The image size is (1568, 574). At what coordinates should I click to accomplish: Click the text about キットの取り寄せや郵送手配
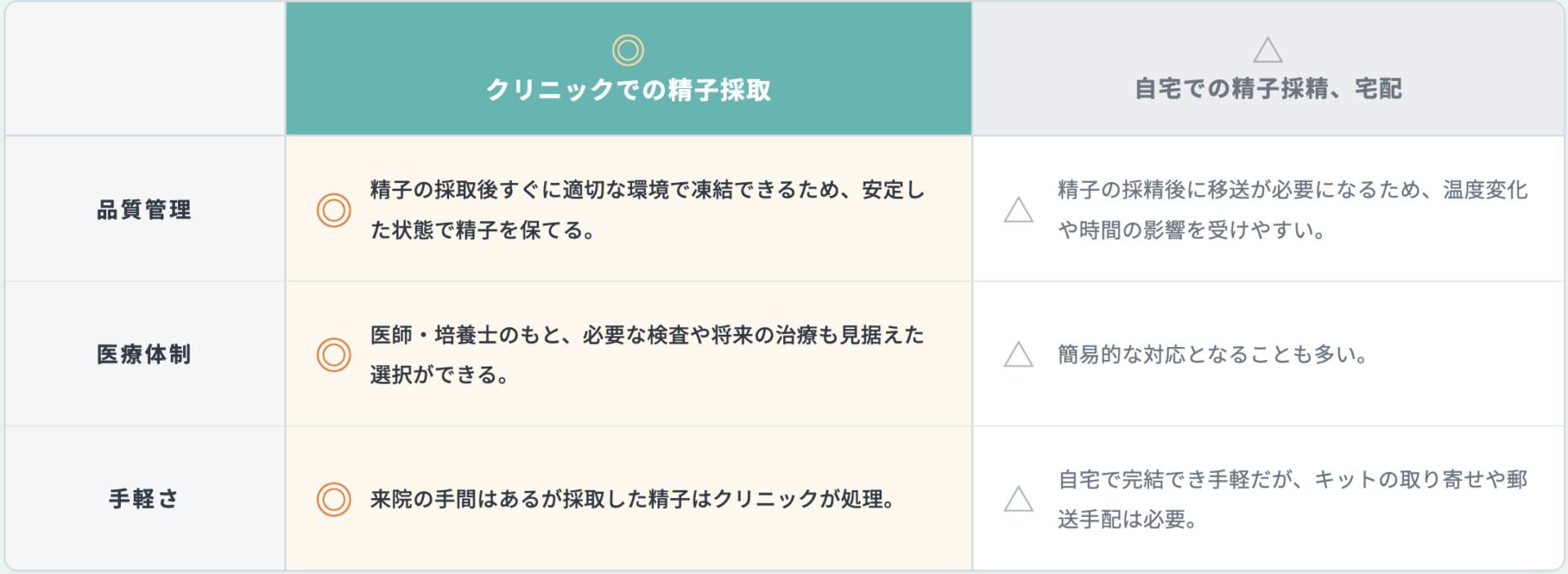(x=1293, y=499)
